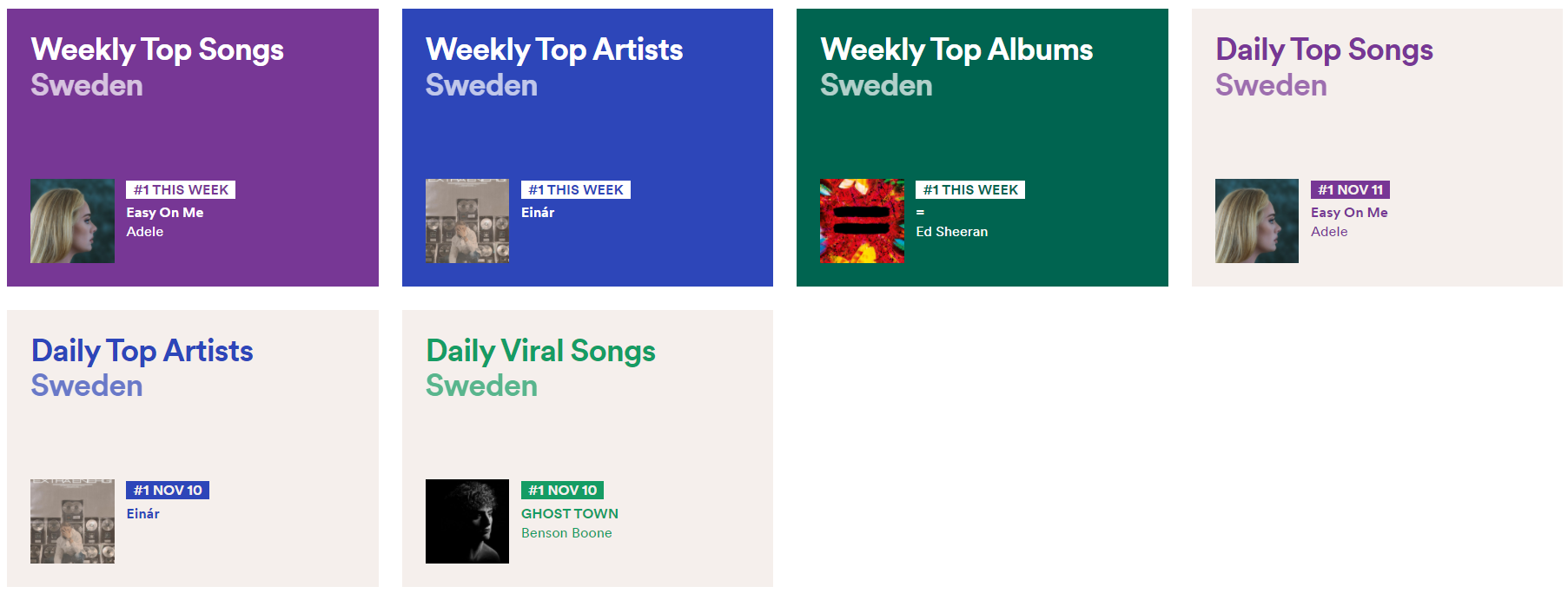This screenshot has height=600, width=1568.
Task: Click green #1 NOV 10 badge on viral card
Action: point(562,491)
